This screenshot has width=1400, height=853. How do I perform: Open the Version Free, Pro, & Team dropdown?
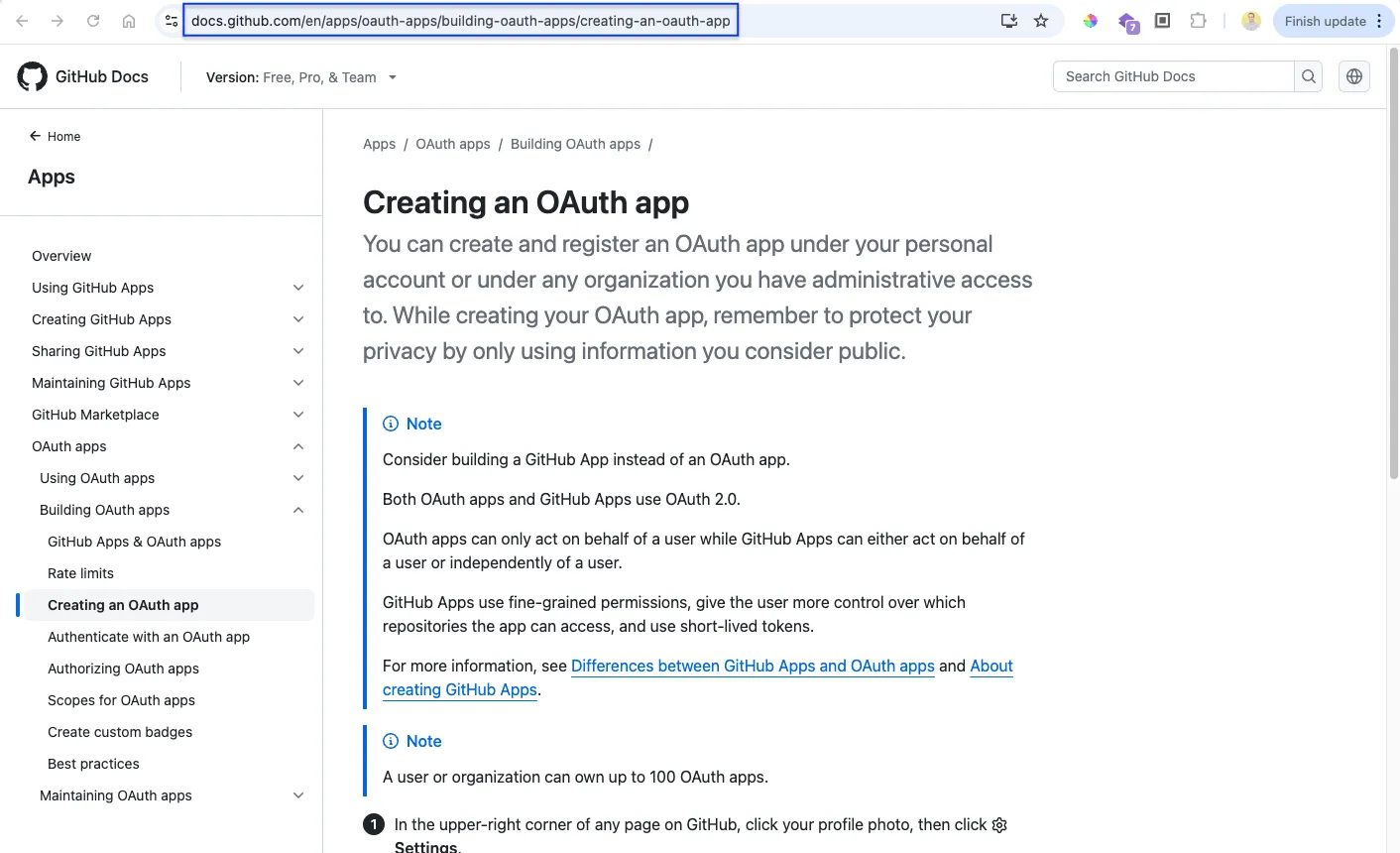pos(301,77)
